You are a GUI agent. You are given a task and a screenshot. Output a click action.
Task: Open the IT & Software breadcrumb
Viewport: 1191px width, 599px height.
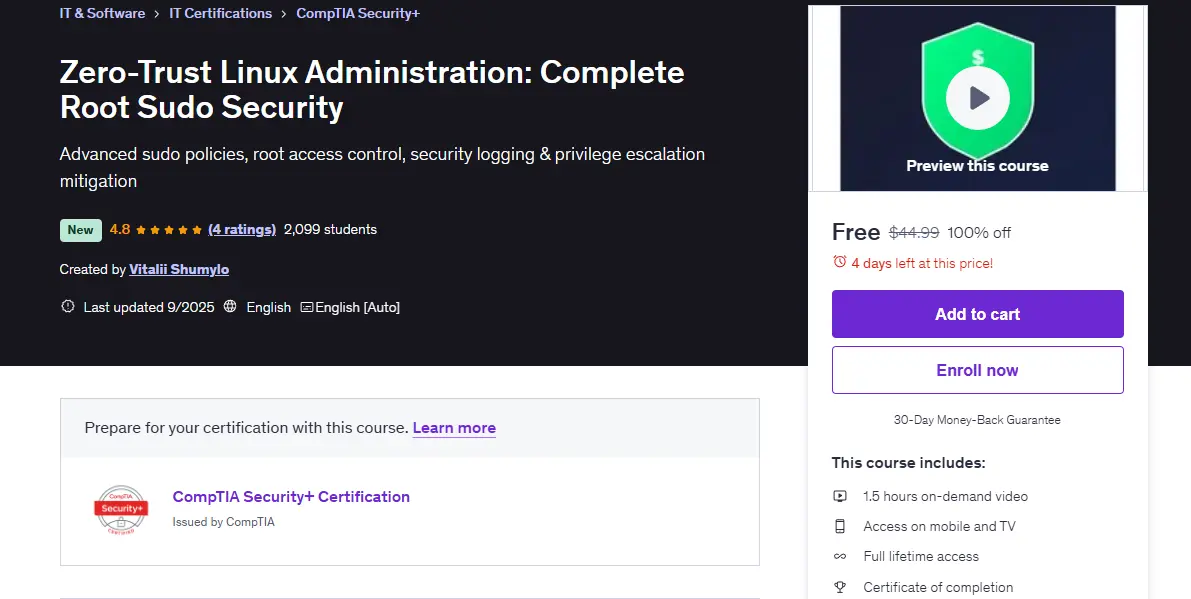point(103,13)
